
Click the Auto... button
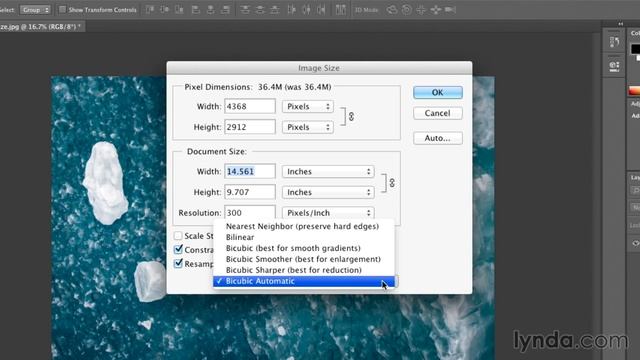tap(438, 138)
